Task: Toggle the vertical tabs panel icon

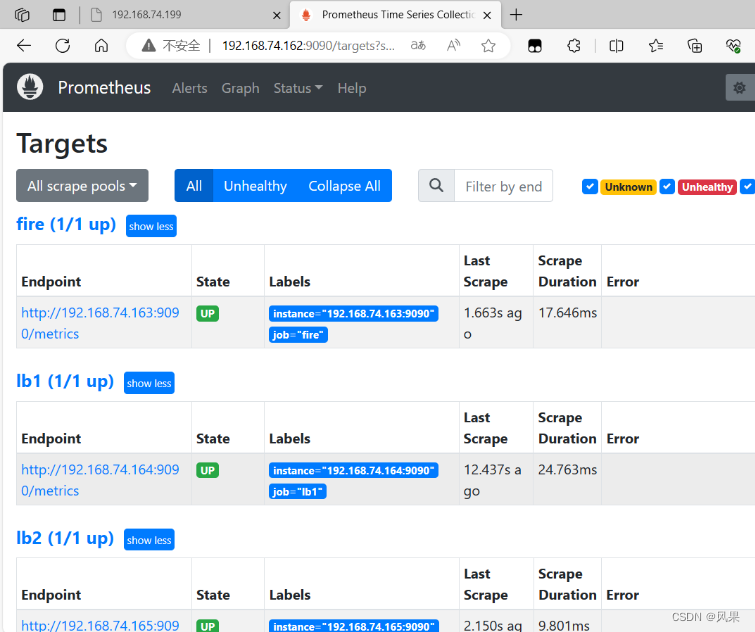Action: (x=59, y=15)
